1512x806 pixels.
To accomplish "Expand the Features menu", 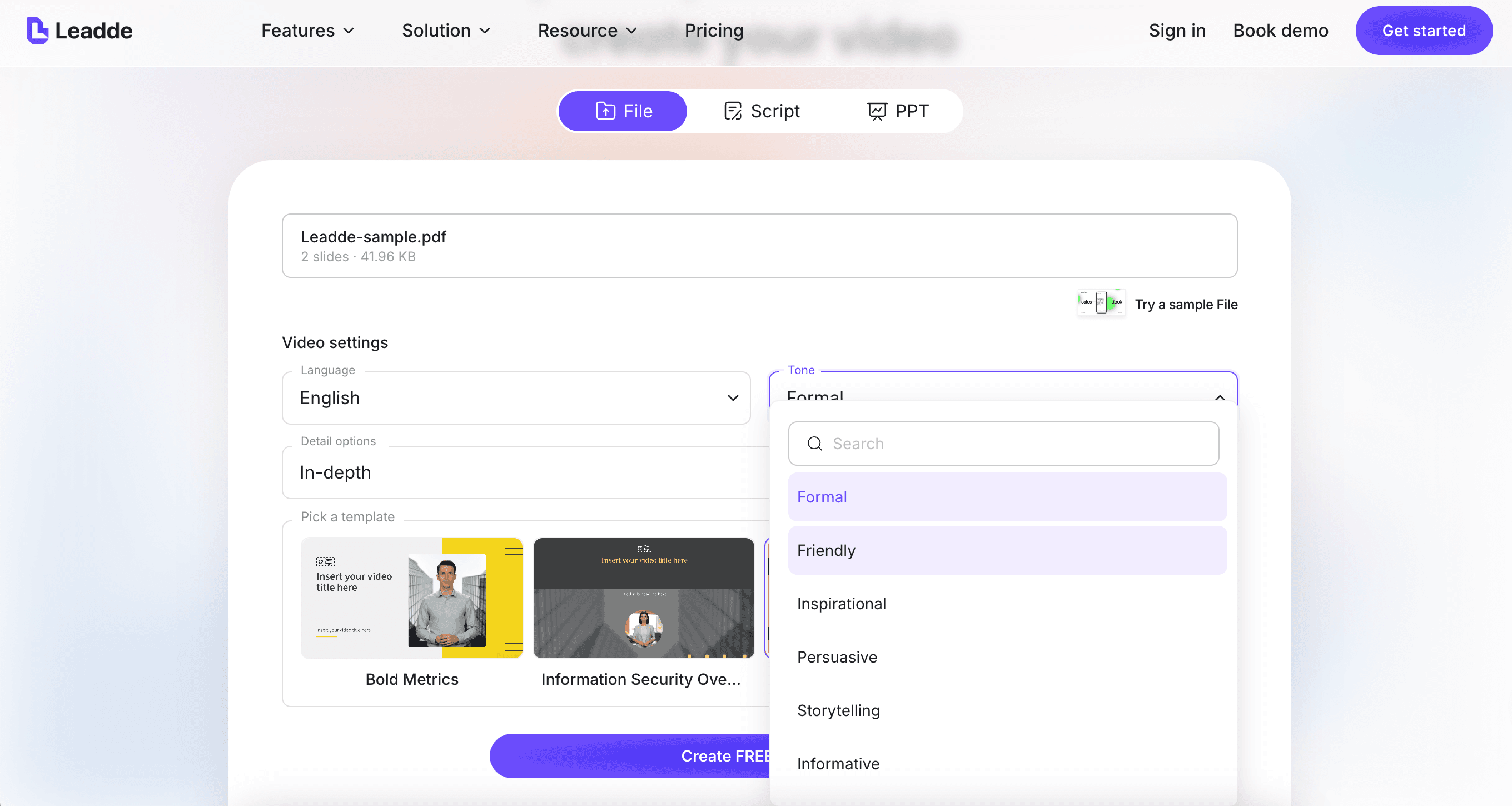I will coord(307,31).
